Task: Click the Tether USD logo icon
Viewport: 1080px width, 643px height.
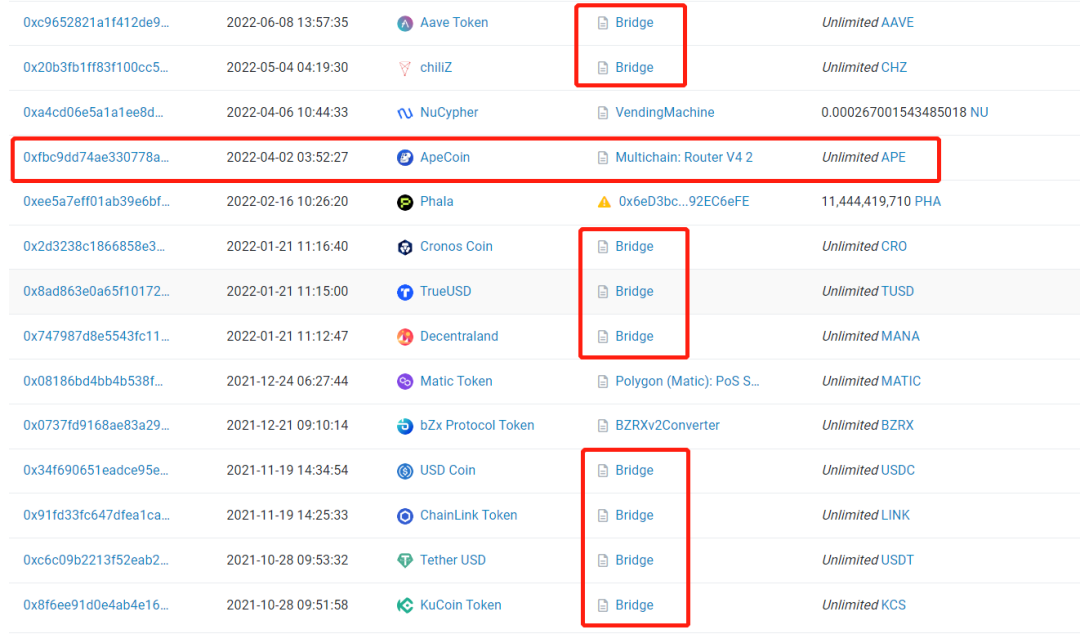Action: [405, 560]
